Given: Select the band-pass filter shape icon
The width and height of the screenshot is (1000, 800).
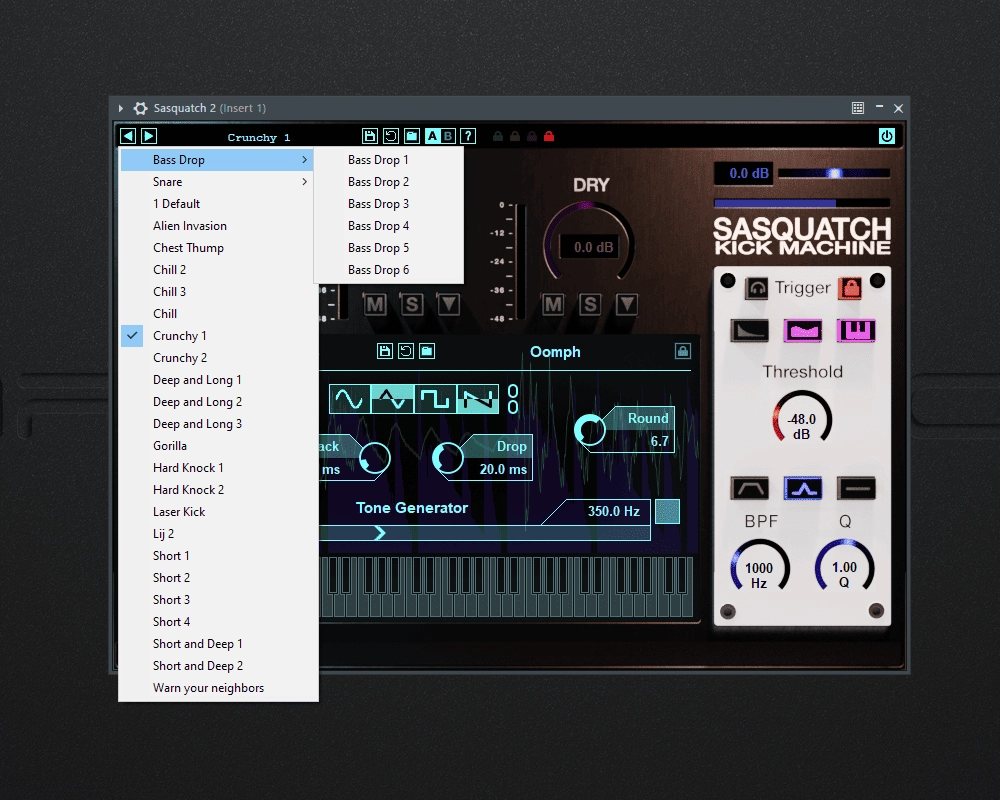Looking at the screenshot, I should 749,489.
